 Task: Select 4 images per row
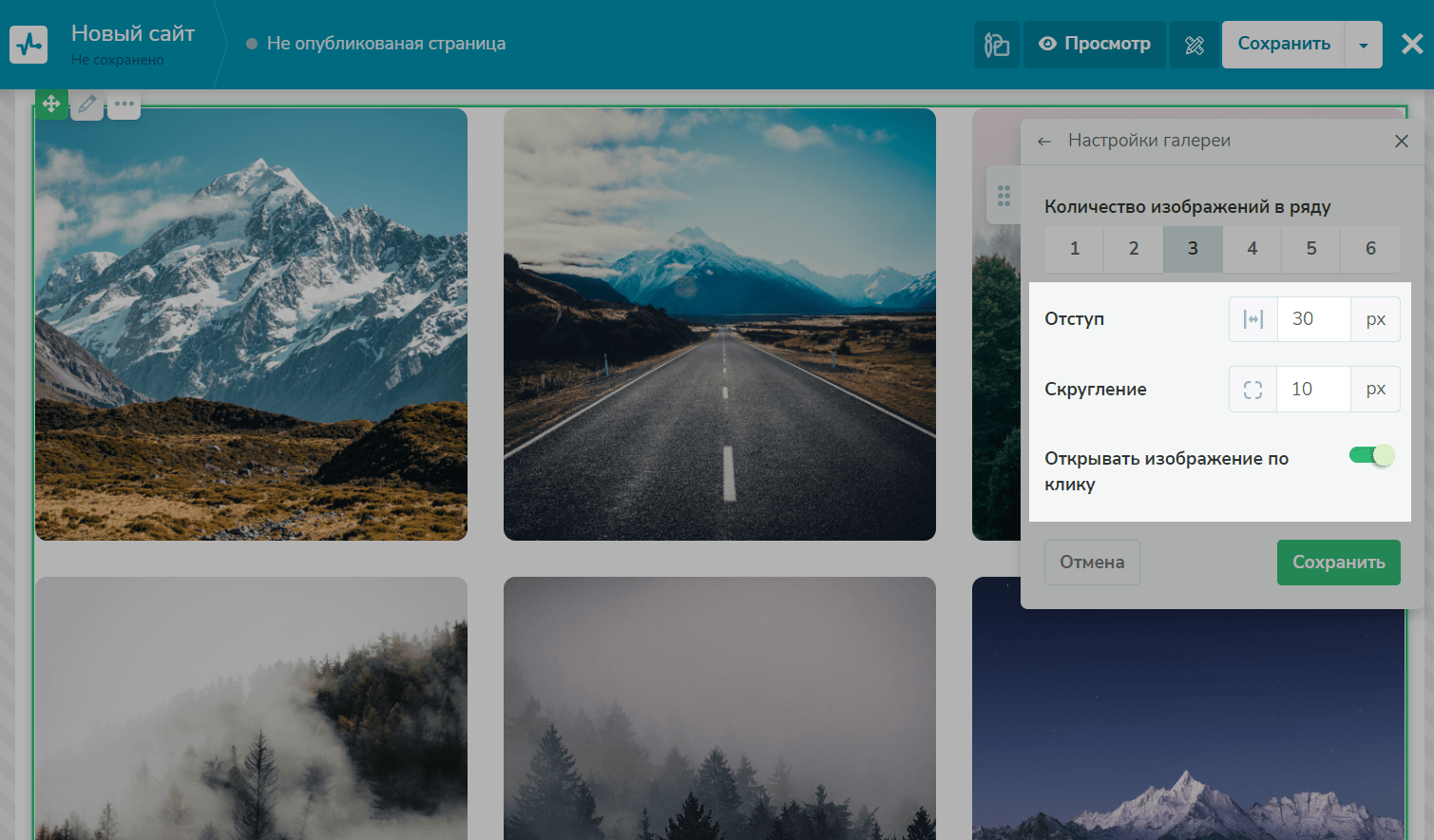(1252, 249)
